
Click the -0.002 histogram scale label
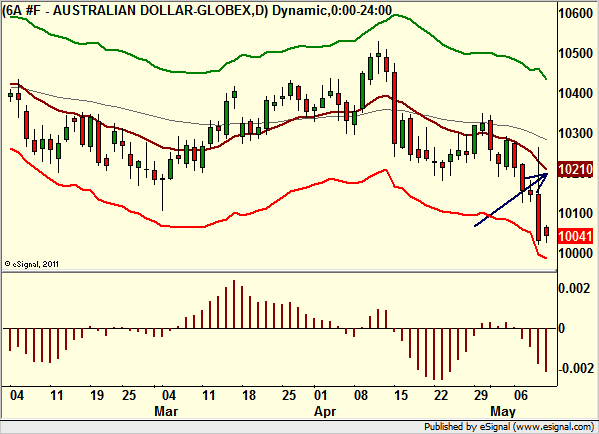coord(576,368)
